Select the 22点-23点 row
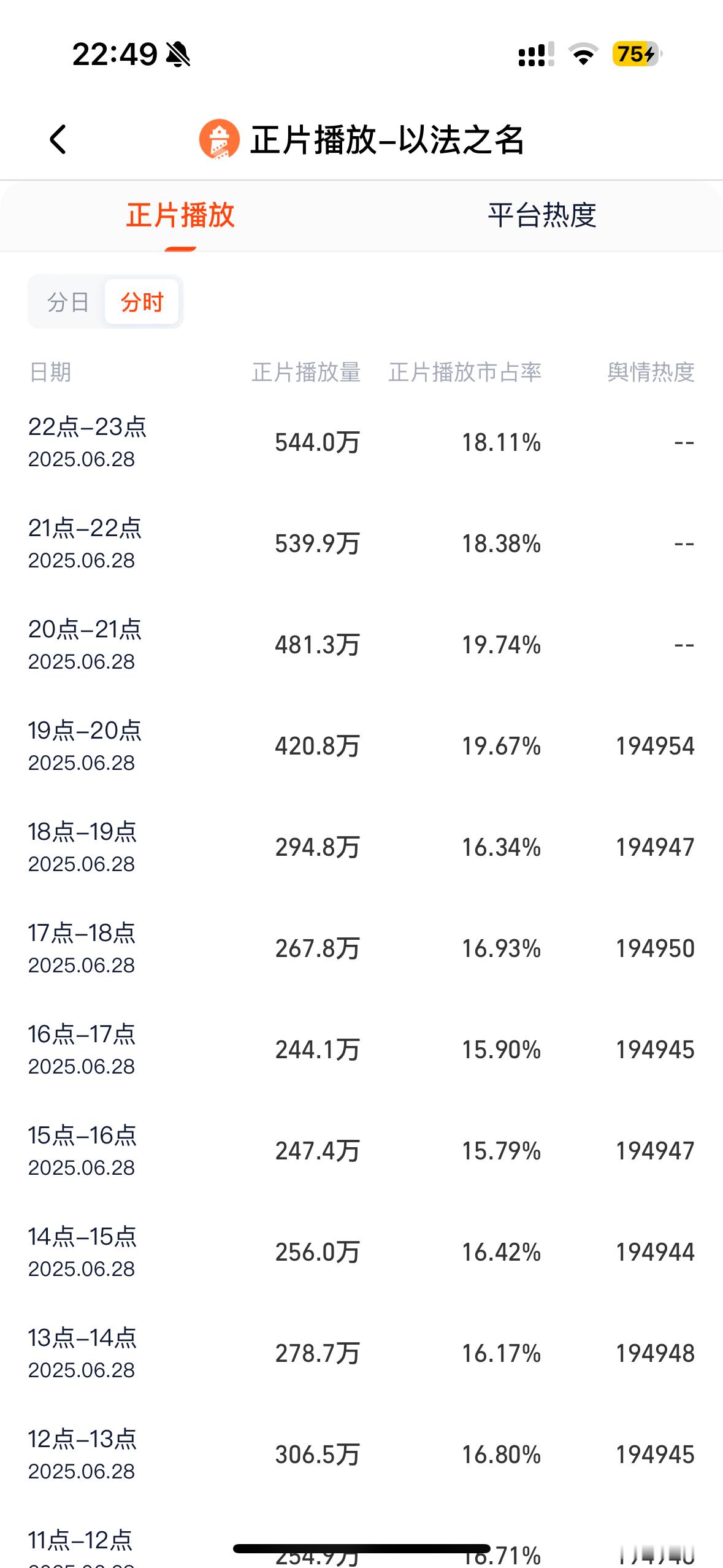 click(361, 442)
